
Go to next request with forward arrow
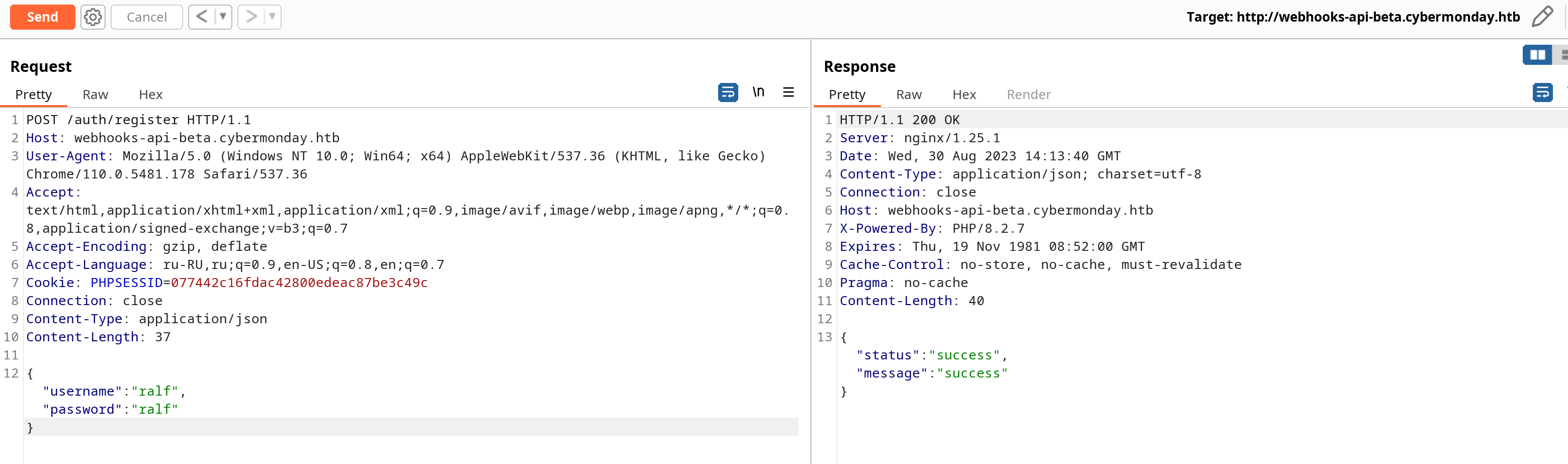coord(251,17)
